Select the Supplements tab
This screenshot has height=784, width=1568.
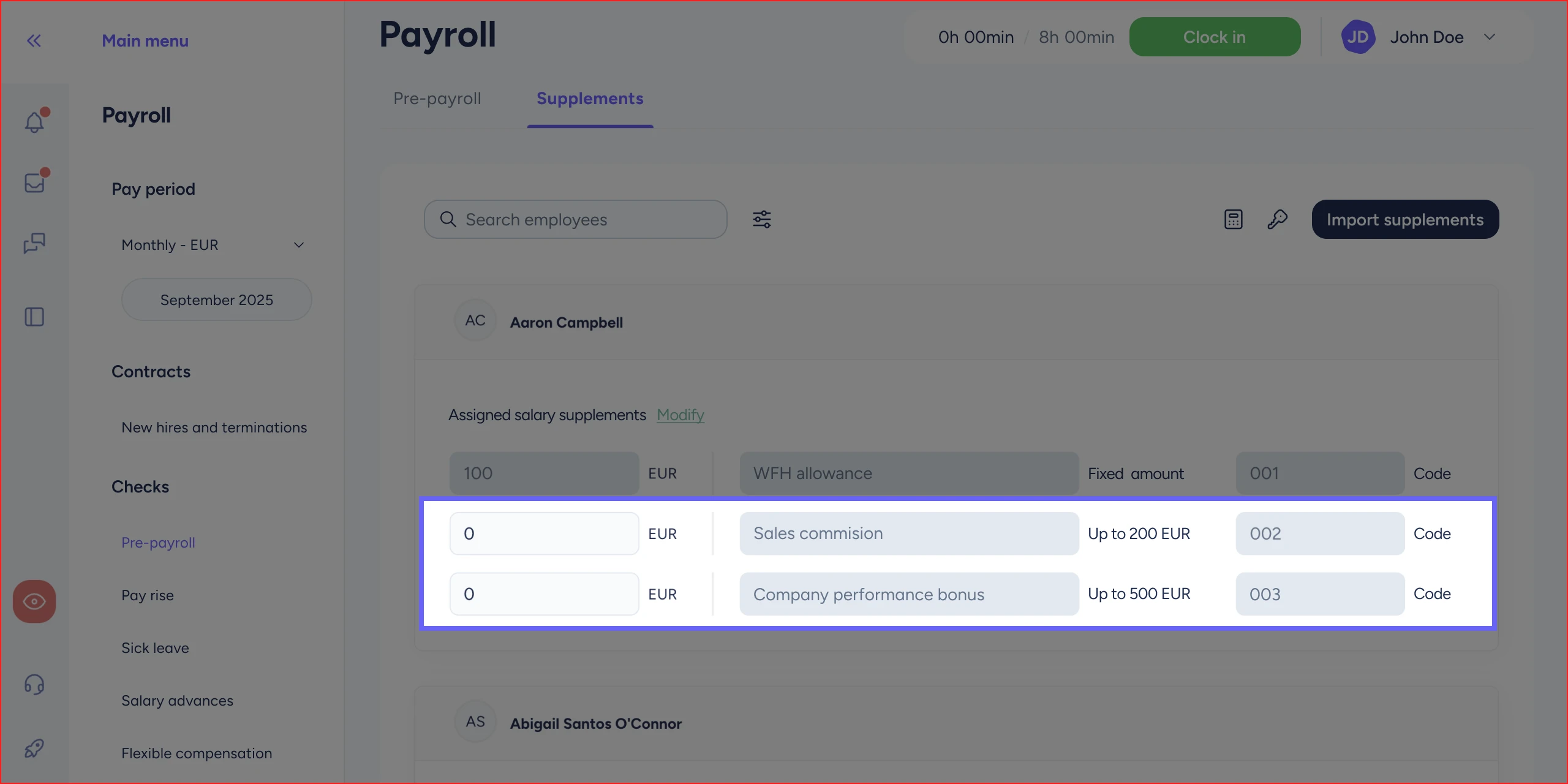click(x=589, y=99)
